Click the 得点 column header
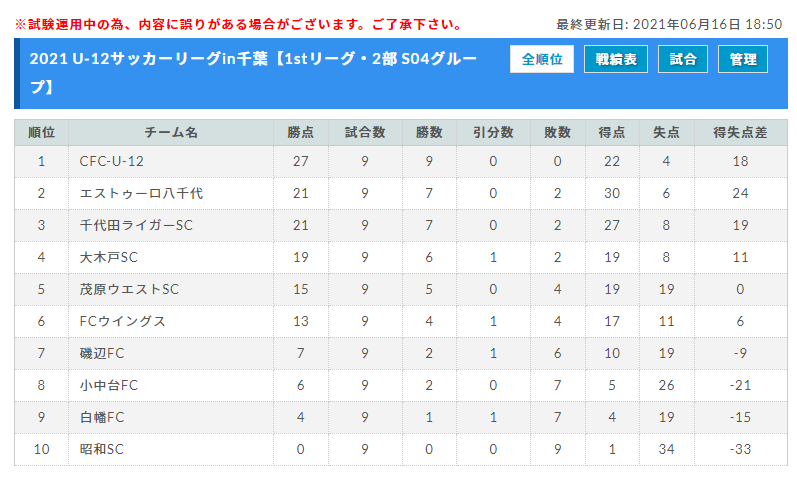The image size is (797, 483). (x=611, y=133)
